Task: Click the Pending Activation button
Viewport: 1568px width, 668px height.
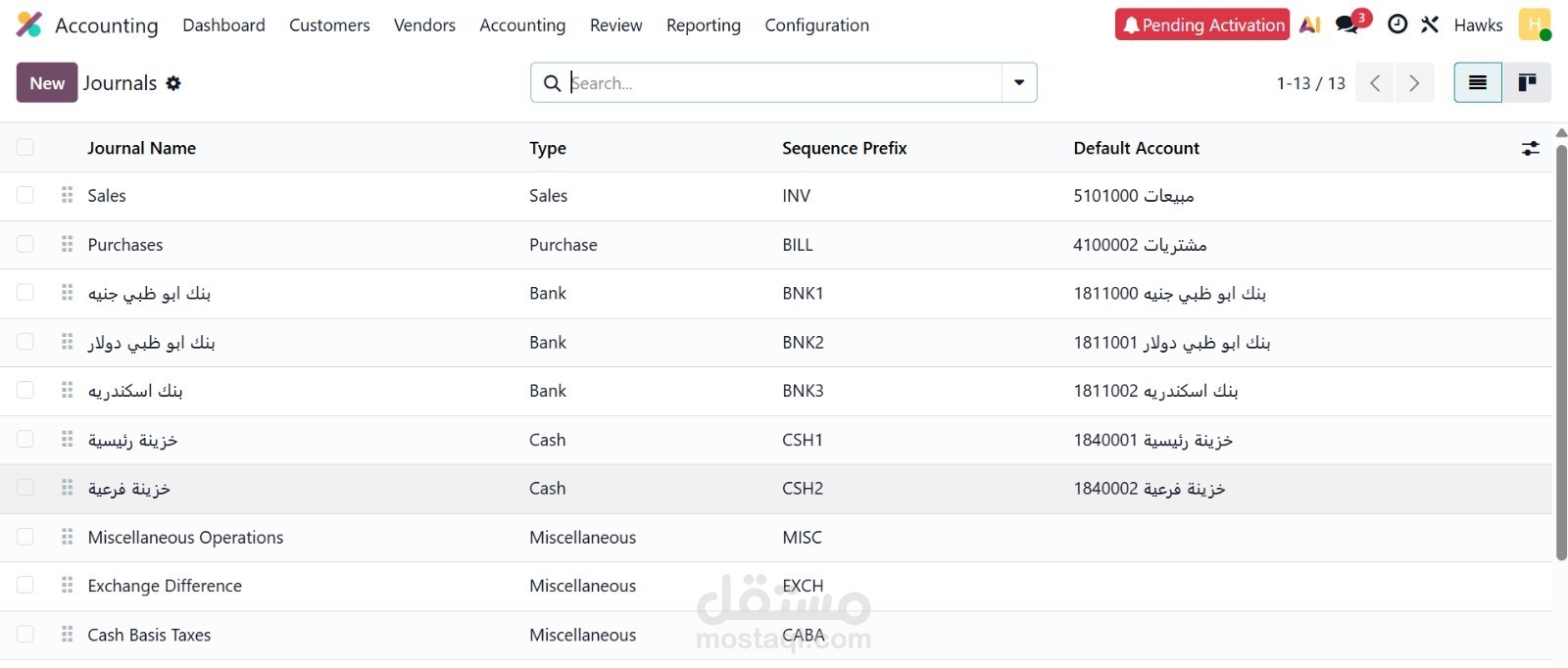Action: pyautogui.click(x=1202, y=24)
